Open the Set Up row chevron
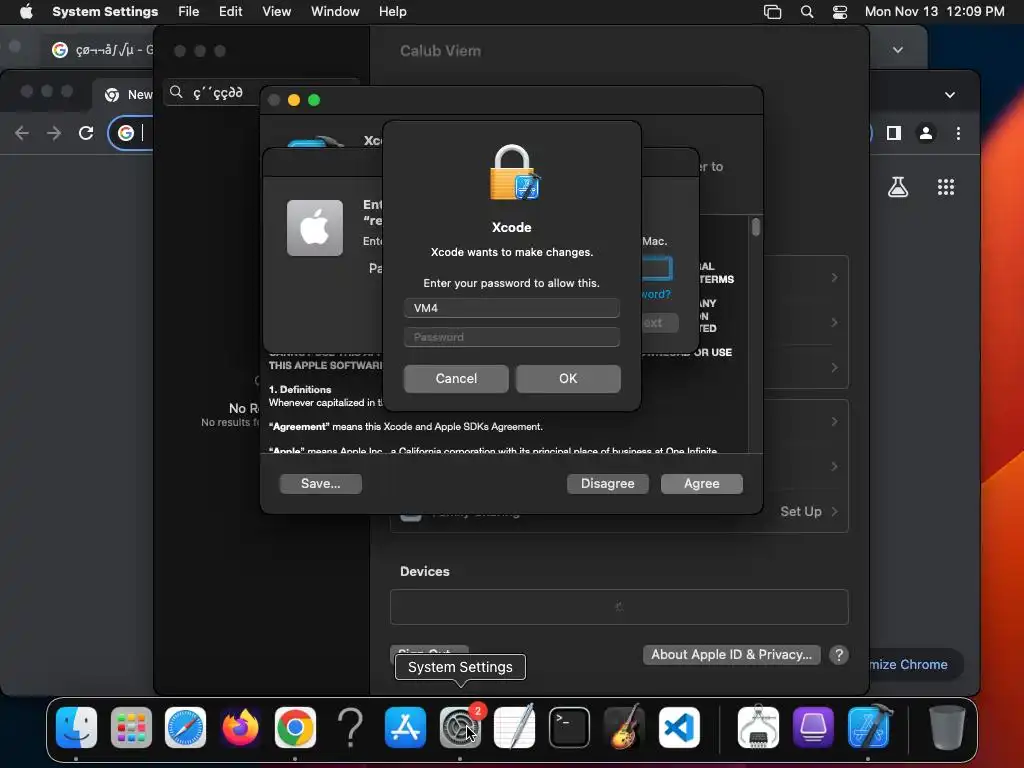The width and height of the screenshot is (1024, 768). pyautogui.click(x=835, y=511)
